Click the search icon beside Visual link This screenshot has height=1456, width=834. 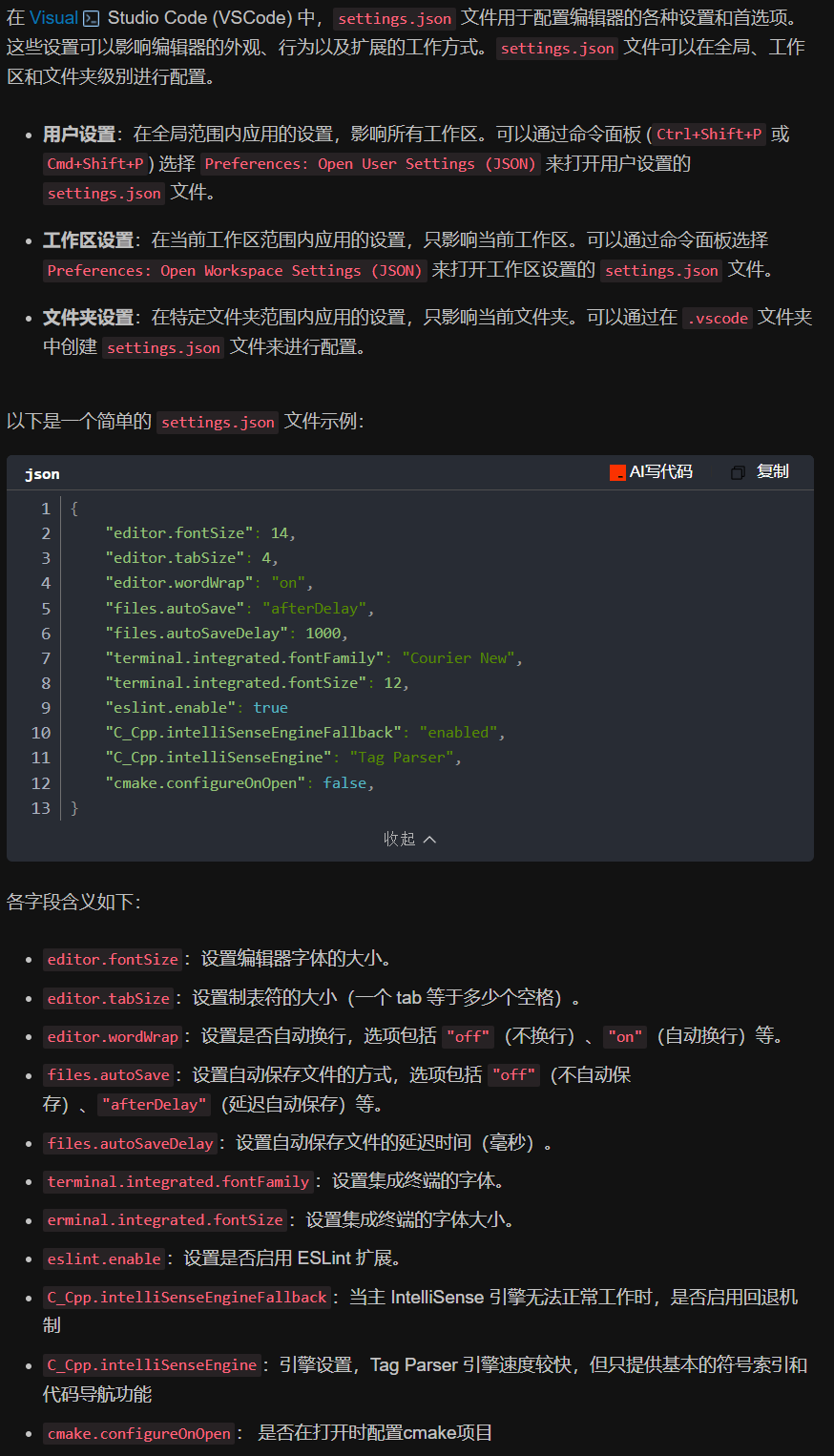[x=92, y=19]
